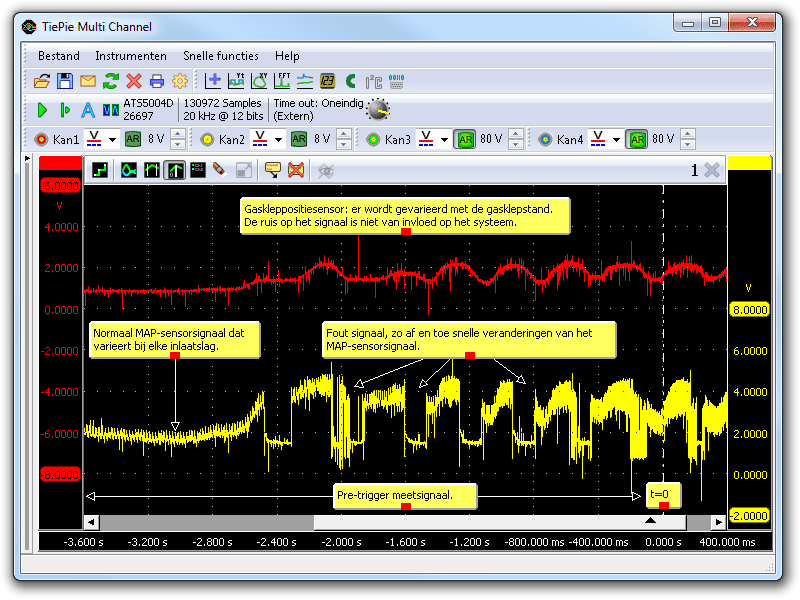
Task: Disable auto-ranging for Kan4
Action: coord(637,139)
